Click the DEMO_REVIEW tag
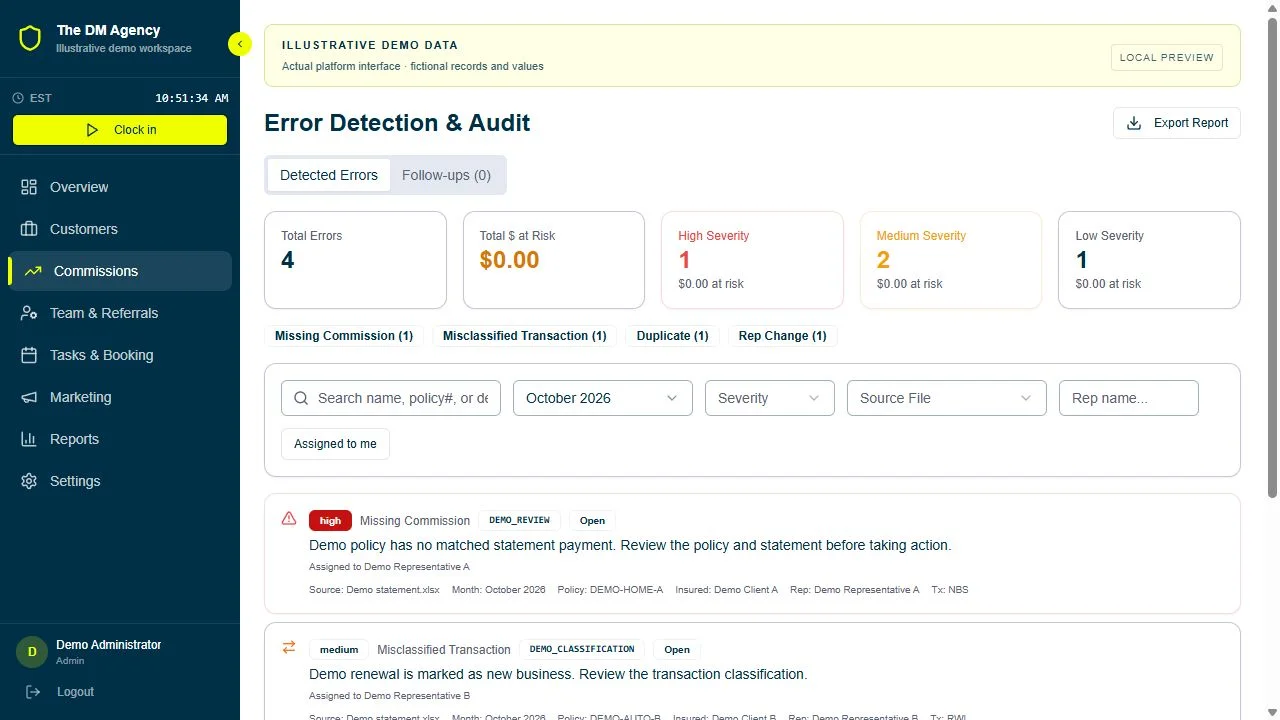 (519, 520)
